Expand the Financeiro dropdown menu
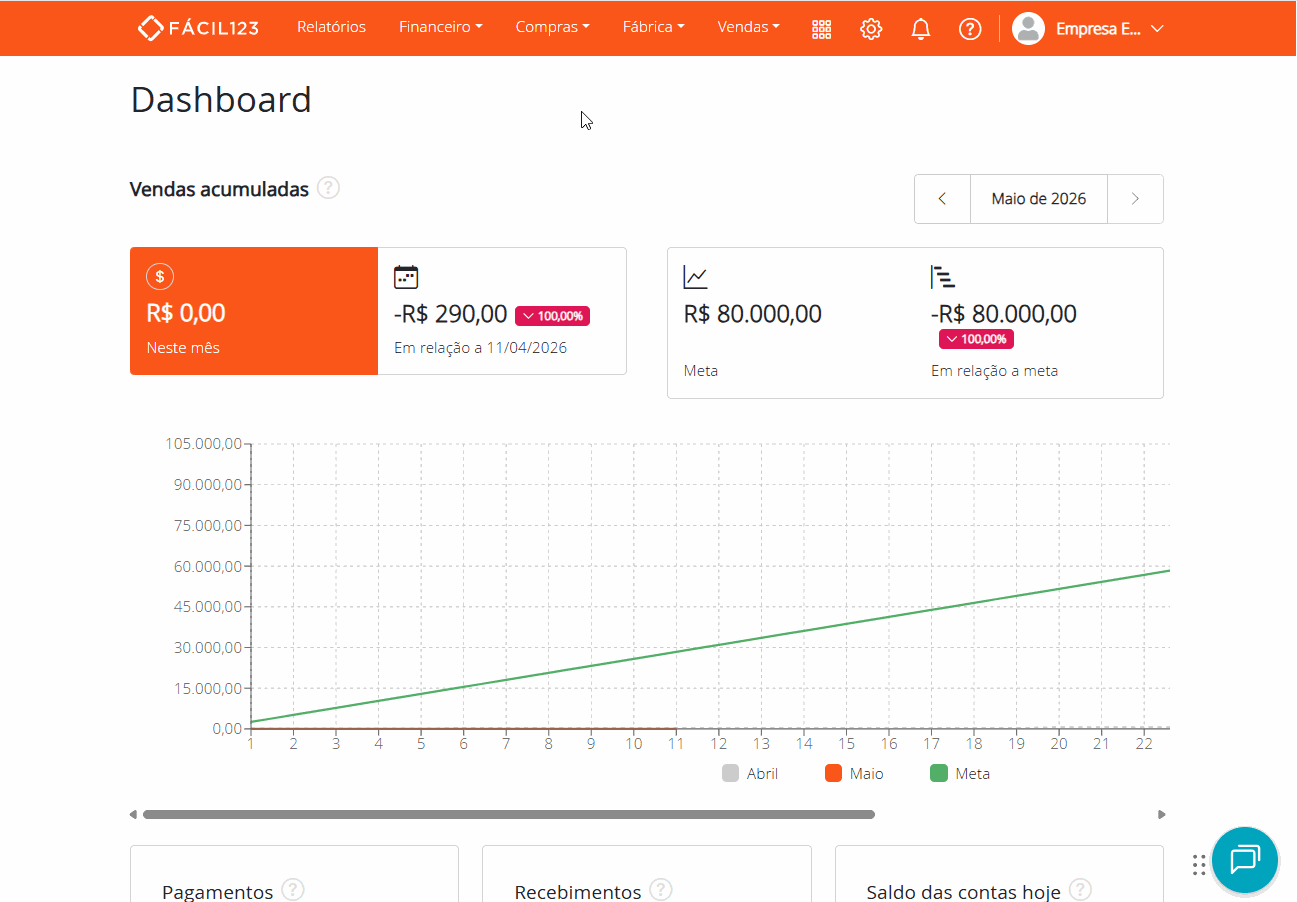This screenshot has height=902, width=1297. (440, 27)
